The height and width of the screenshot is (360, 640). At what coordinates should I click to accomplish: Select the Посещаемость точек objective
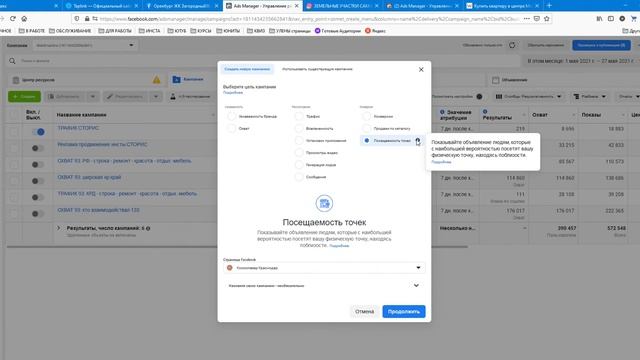tap(367, 140)
